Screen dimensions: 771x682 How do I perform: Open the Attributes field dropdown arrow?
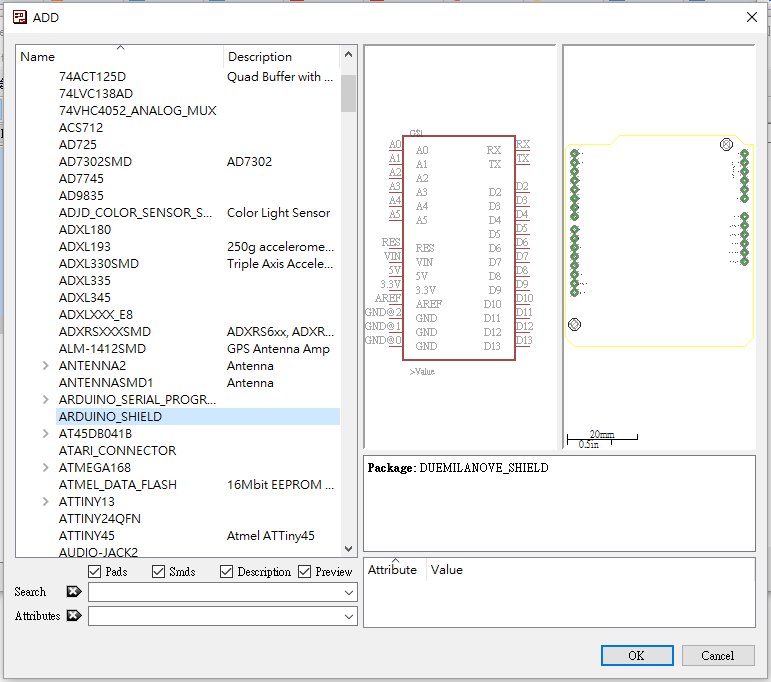coord(348,617)
